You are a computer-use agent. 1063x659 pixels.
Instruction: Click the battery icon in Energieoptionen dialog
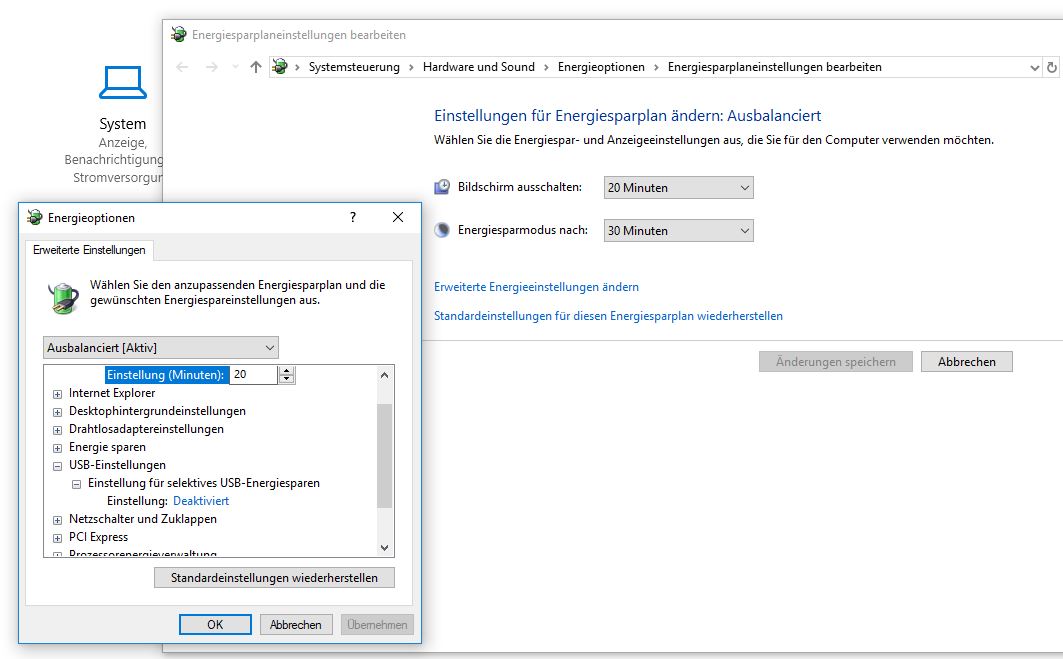(x=63, y=295)
